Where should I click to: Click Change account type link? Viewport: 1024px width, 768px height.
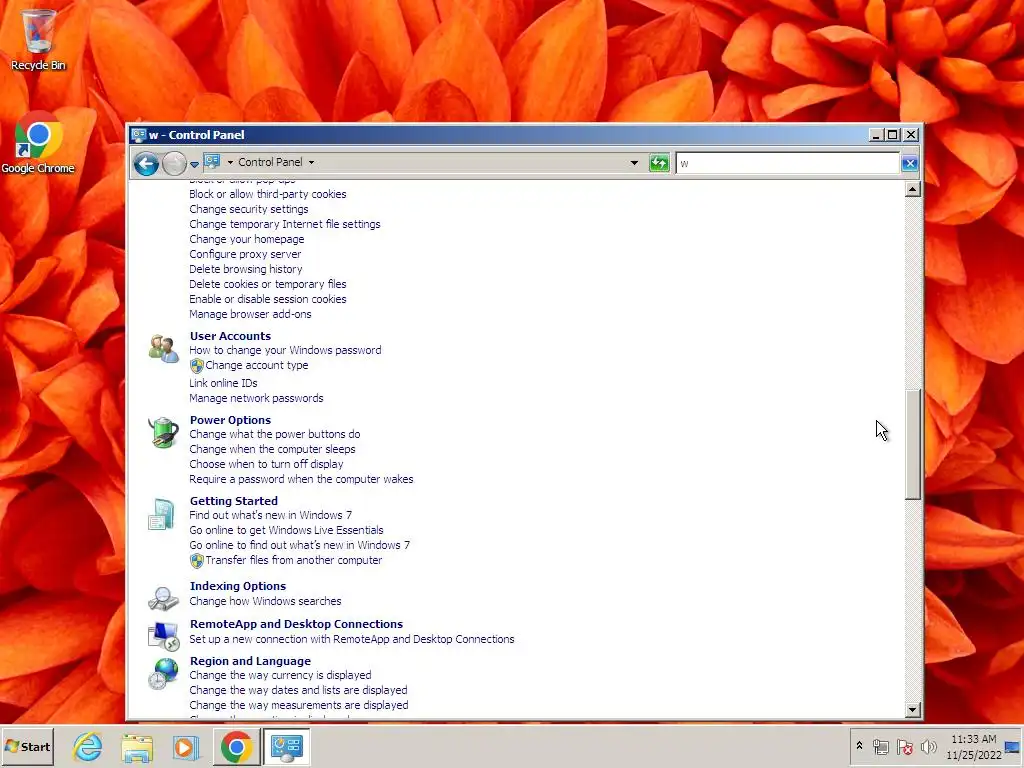pos(257,365)
